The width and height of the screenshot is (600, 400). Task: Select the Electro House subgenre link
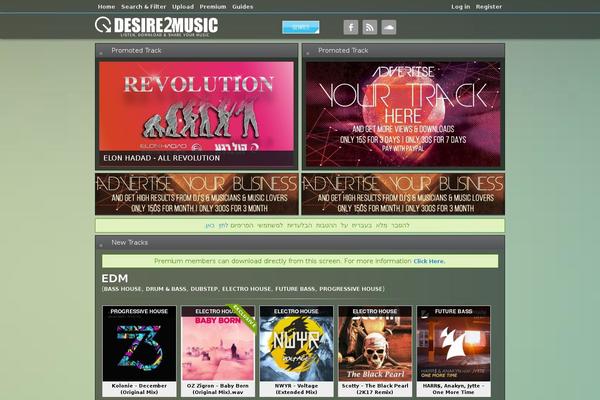click(x=246, y=289)
